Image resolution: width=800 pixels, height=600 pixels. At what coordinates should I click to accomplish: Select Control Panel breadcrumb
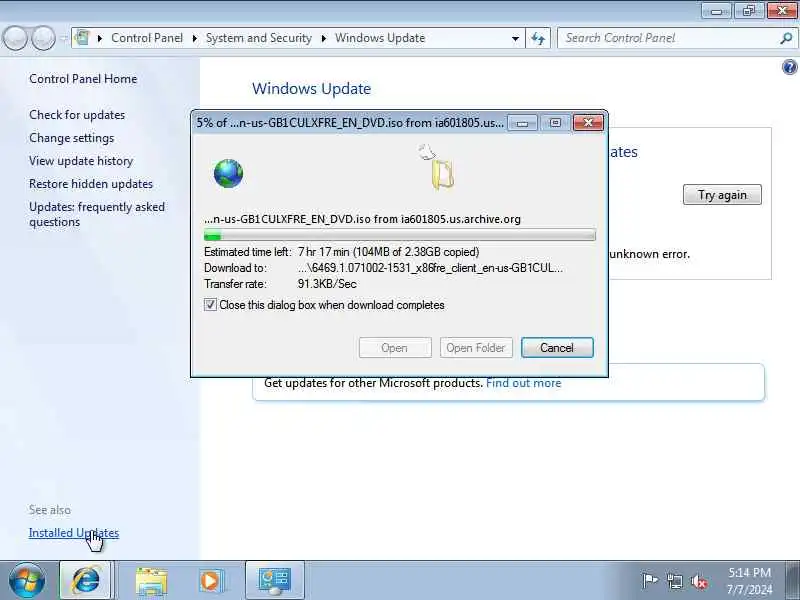[147, 38]
